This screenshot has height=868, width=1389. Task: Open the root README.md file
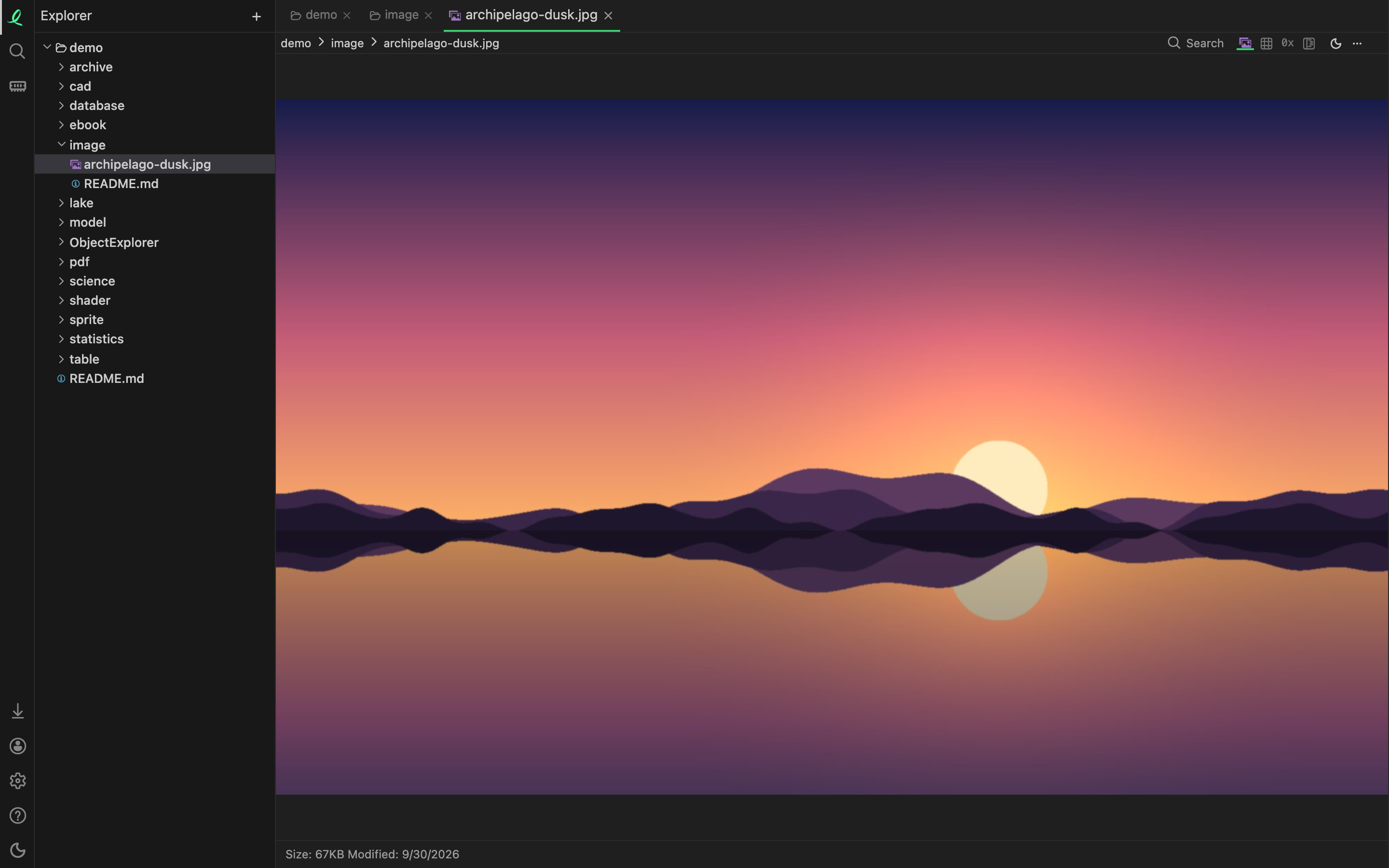coord(154,379)
